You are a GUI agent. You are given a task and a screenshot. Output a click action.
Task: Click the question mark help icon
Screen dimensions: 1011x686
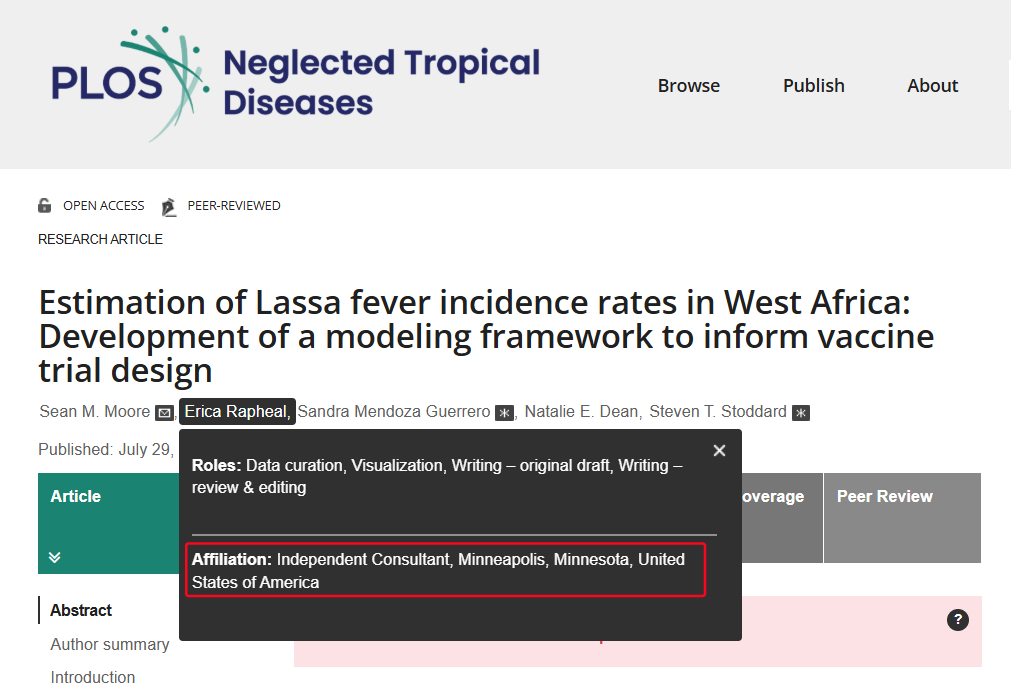pyautogui.click(x=957, y=620)
